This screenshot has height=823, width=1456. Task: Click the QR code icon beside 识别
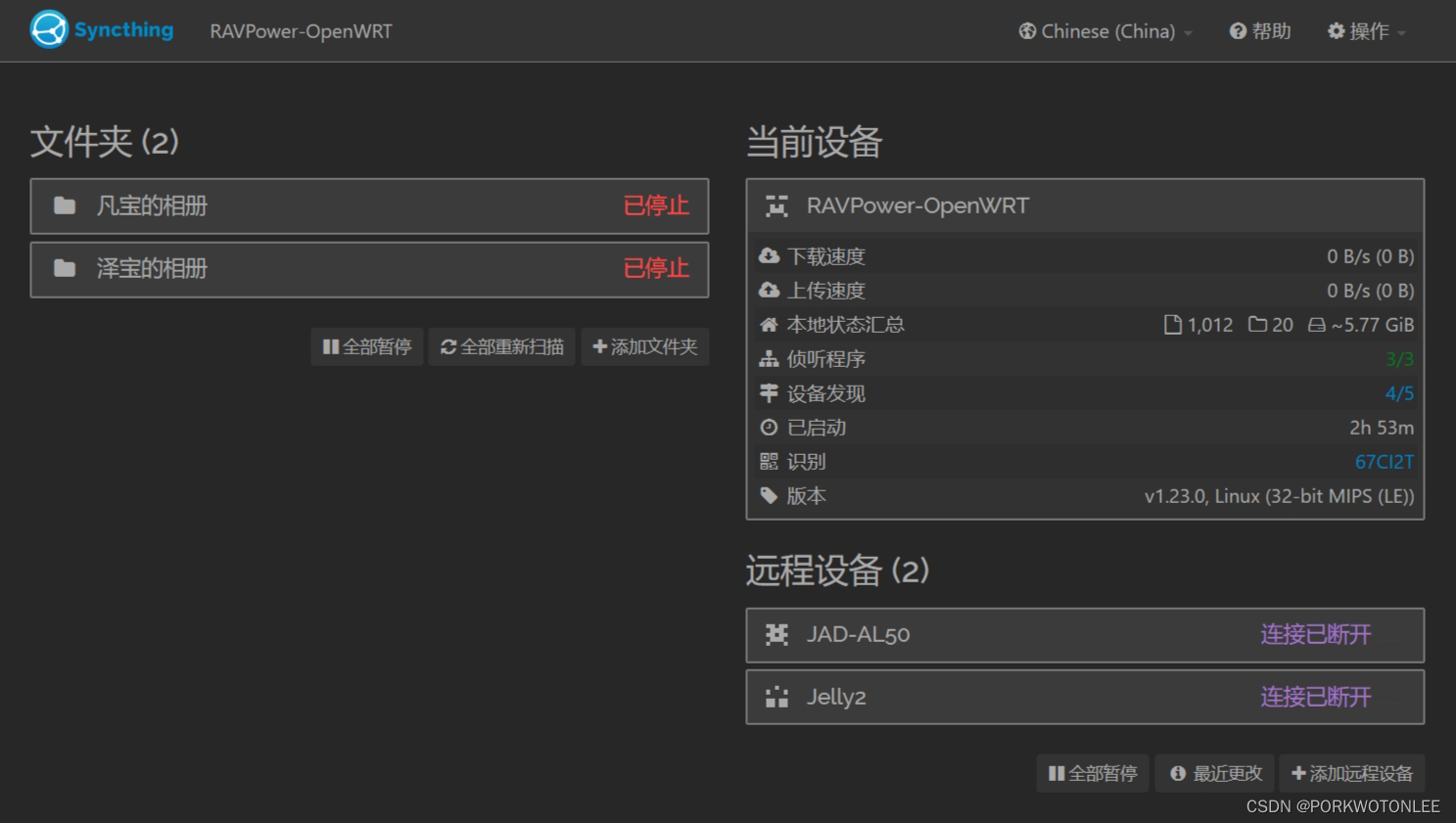(770, 461)
